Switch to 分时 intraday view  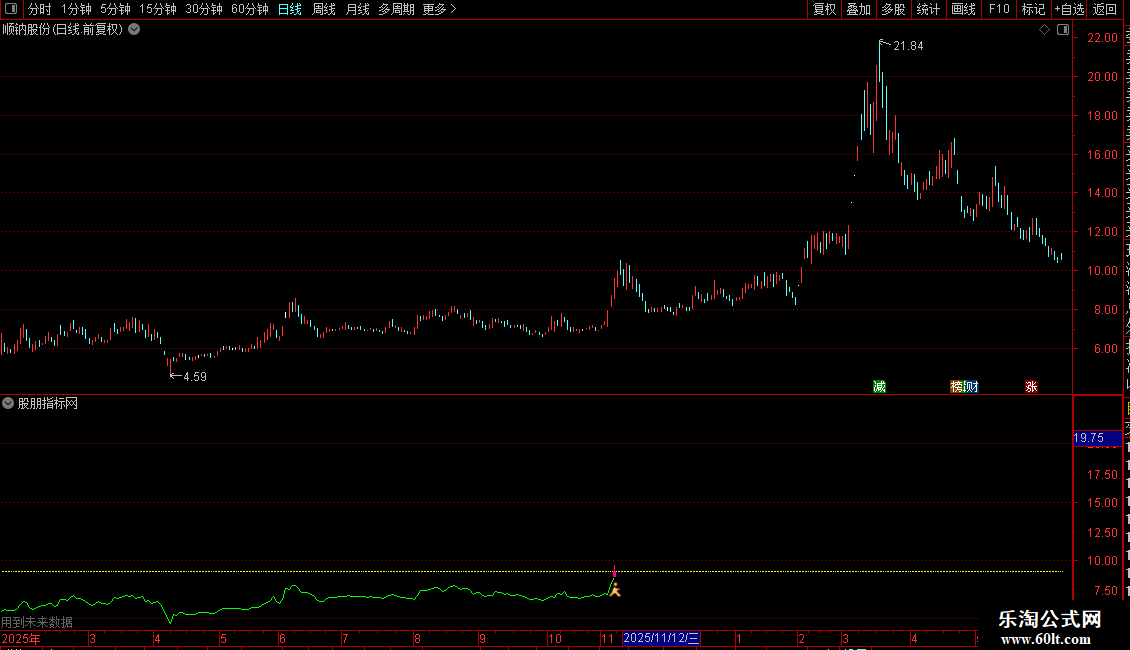(x=40, y=9)
